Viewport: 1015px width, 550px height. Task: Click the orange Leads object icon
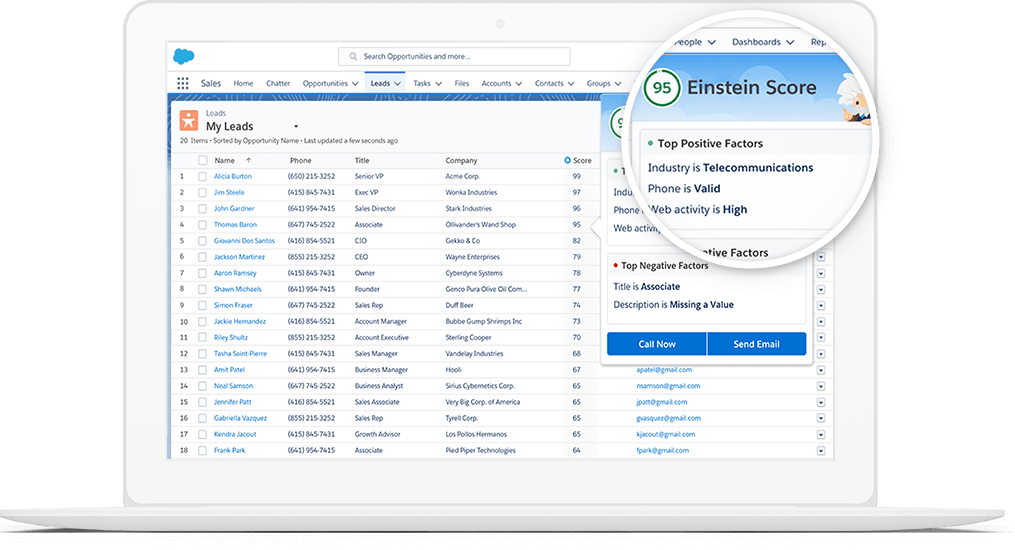(x=189, y=120)
